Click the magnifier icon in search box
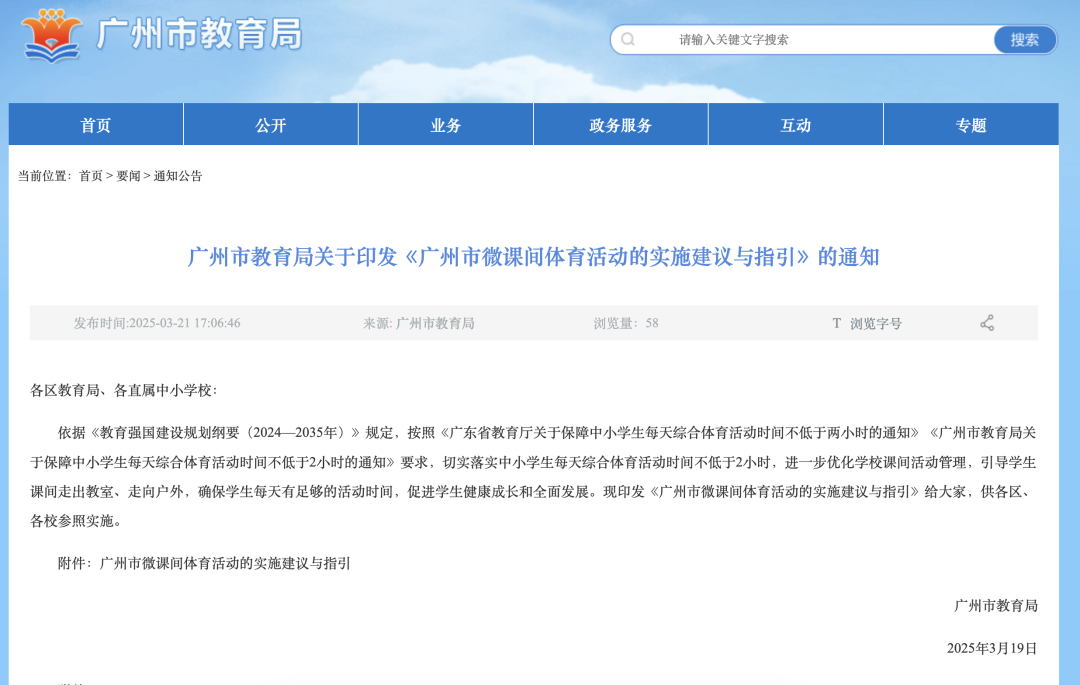The height and width of the screenshot is (685, 1080). tap(628, 40)
